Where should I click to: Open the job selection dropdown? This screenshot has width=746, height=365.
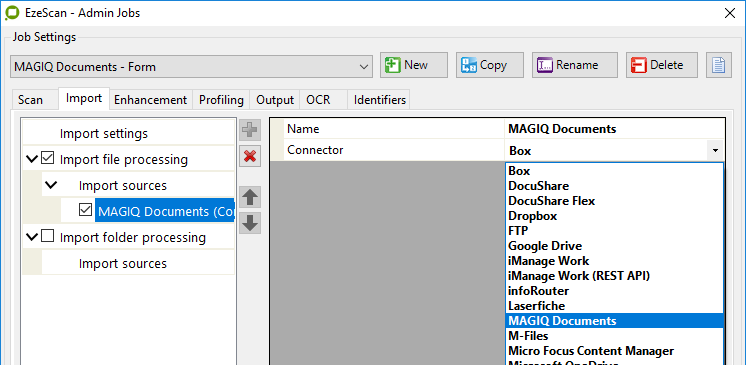pos(191,67)
